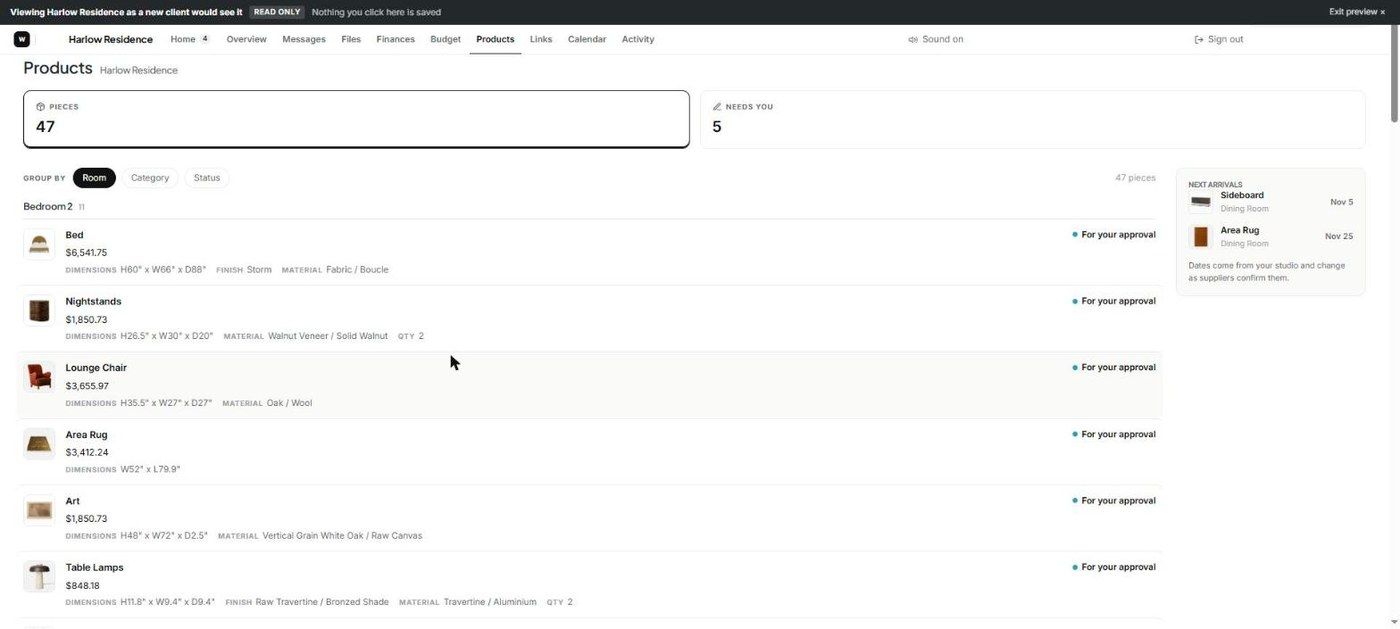The height and width of the screenshot is (629, 1400).
Task: Select the Needs You 5 summary card
Action: pyautogui.click(x=1033, y=119)
